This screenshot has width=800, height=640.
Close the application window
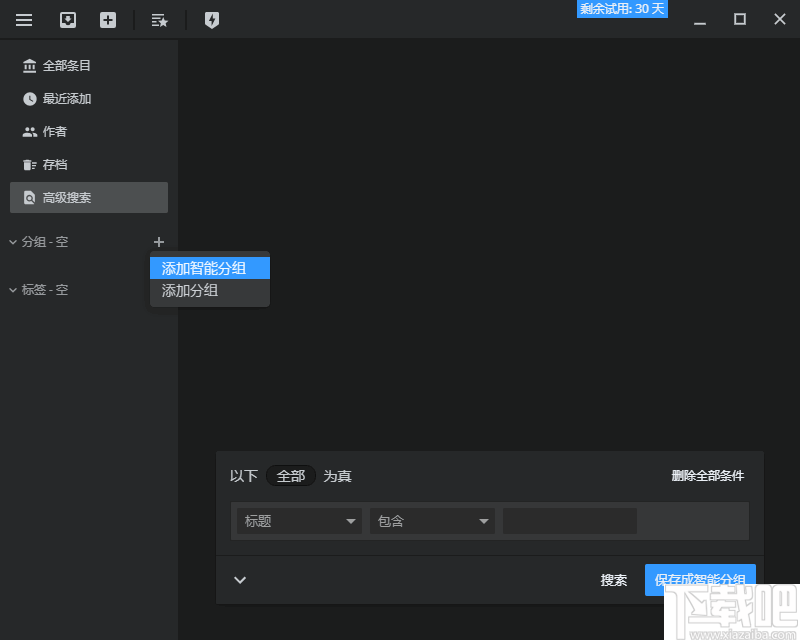pyautogui.click(x=780, y=19)
